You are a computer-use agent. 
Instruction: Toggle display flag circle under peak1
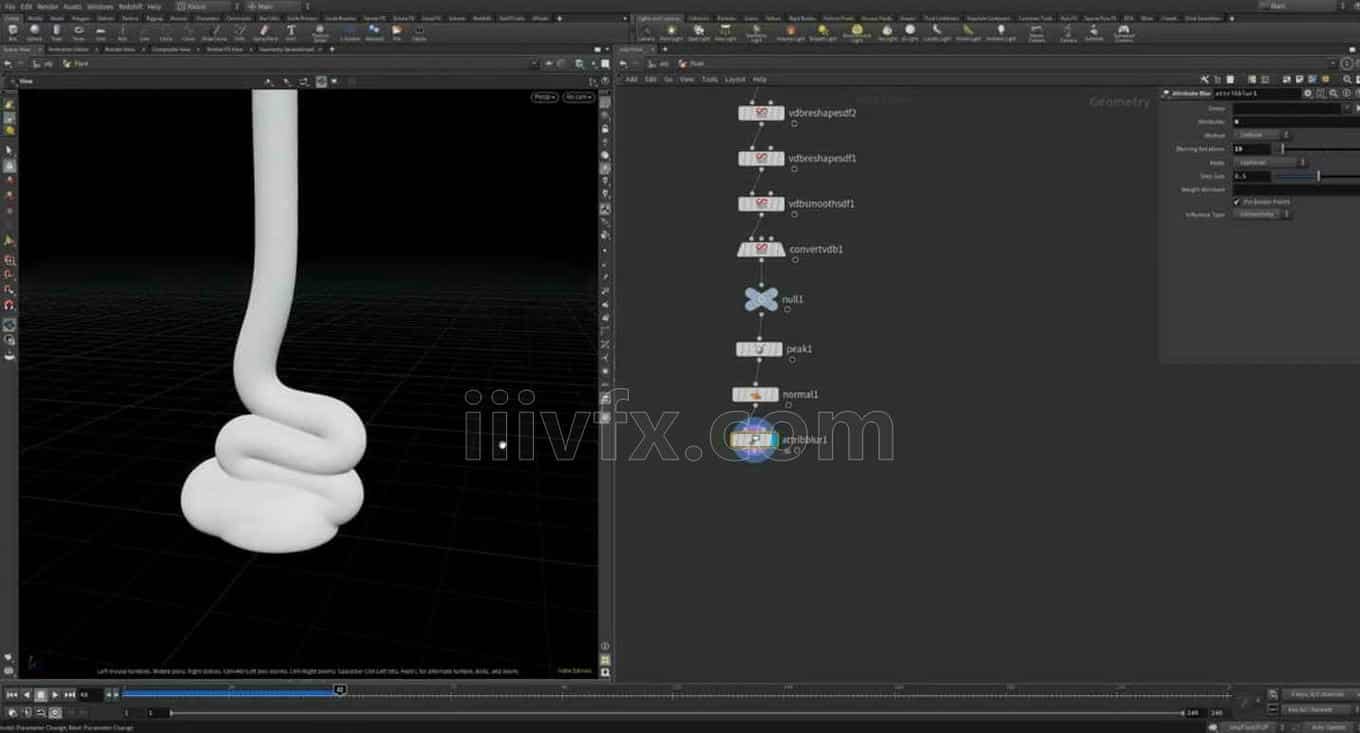[793, 360]
